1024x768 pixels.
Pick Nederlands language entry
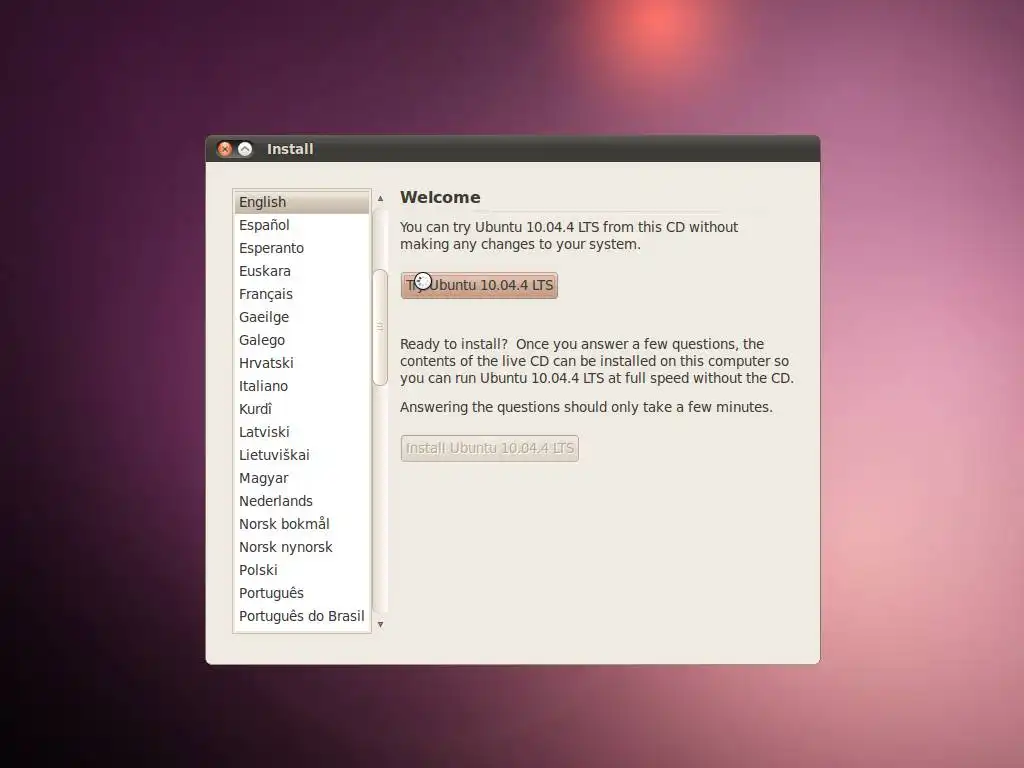click(302, 501)
